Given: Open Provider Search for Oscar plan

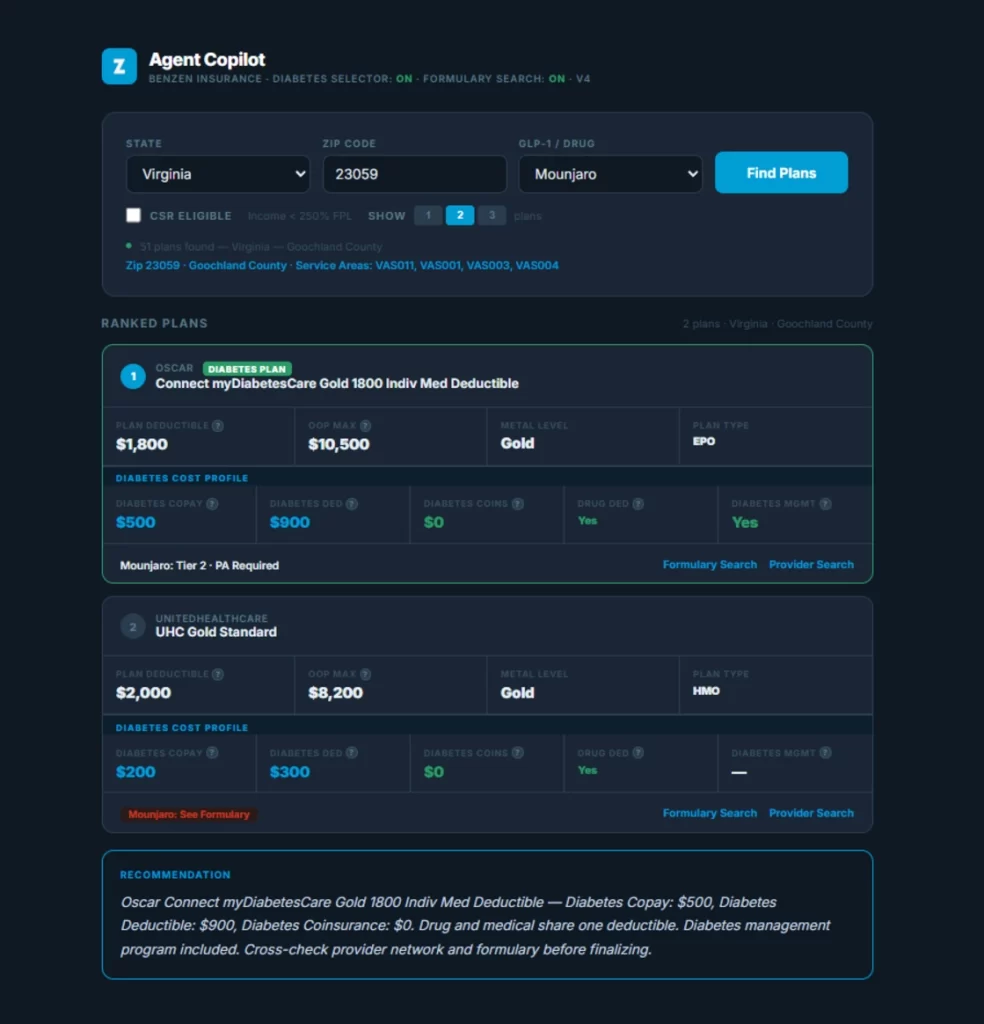Looking at the screenshot, I should click(811, 564).
